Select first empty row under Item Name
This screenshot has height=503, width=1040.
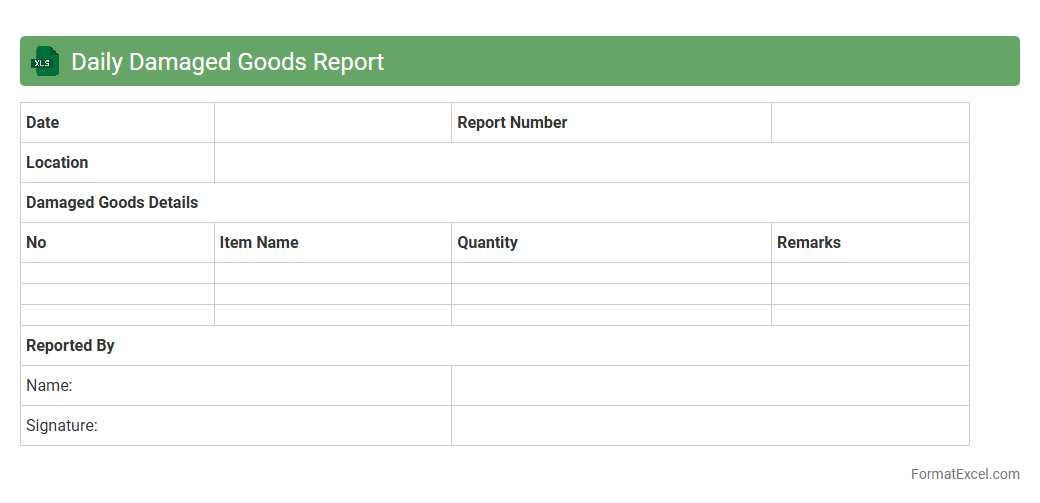pos(332,273)
